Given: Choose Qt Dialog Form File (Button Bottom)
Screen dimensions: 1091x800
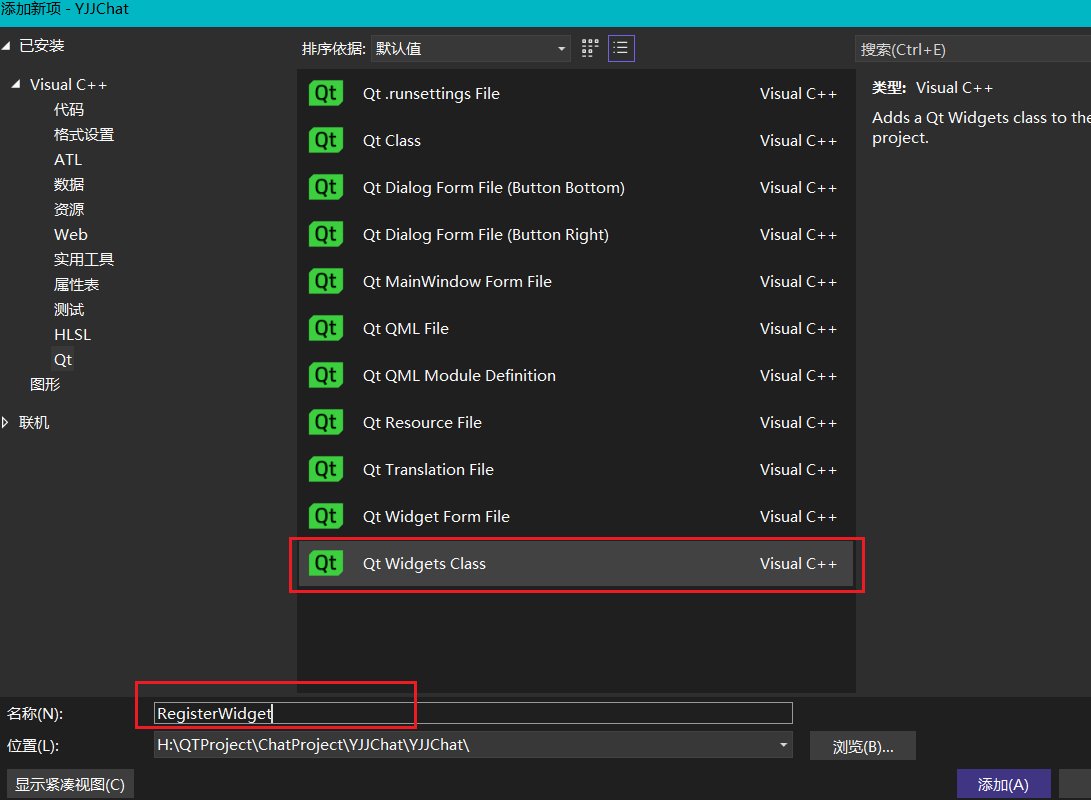Looking at the screenshot, I should (x=576, y=187).
